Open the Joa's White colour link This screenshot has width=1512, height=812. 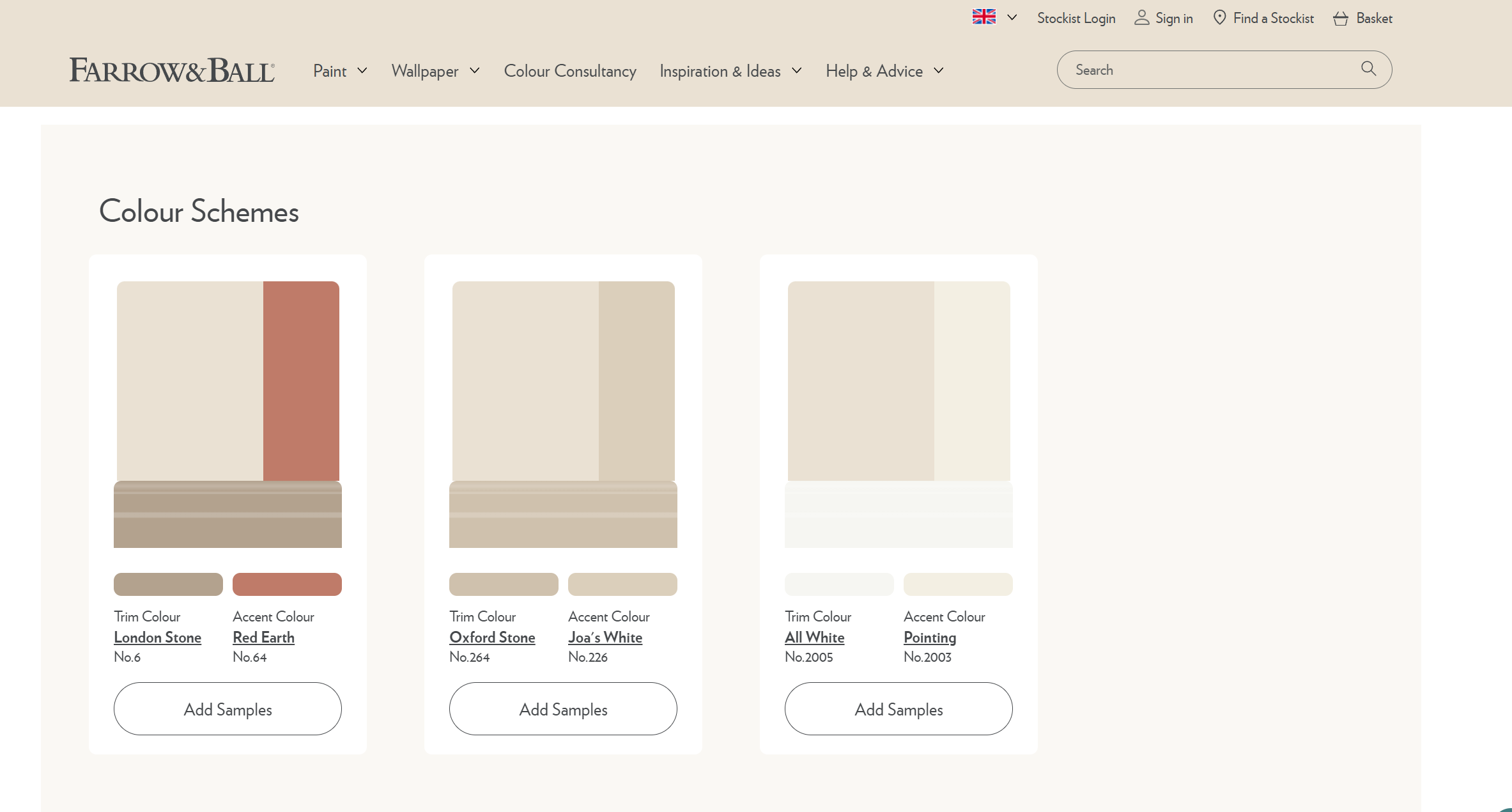click(x=605, y=637)
